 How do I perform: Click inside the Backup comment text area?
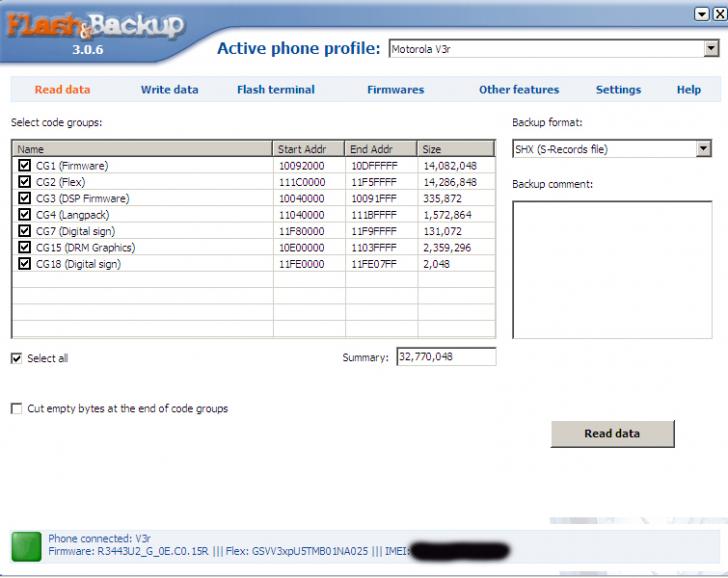pos(612,270)
